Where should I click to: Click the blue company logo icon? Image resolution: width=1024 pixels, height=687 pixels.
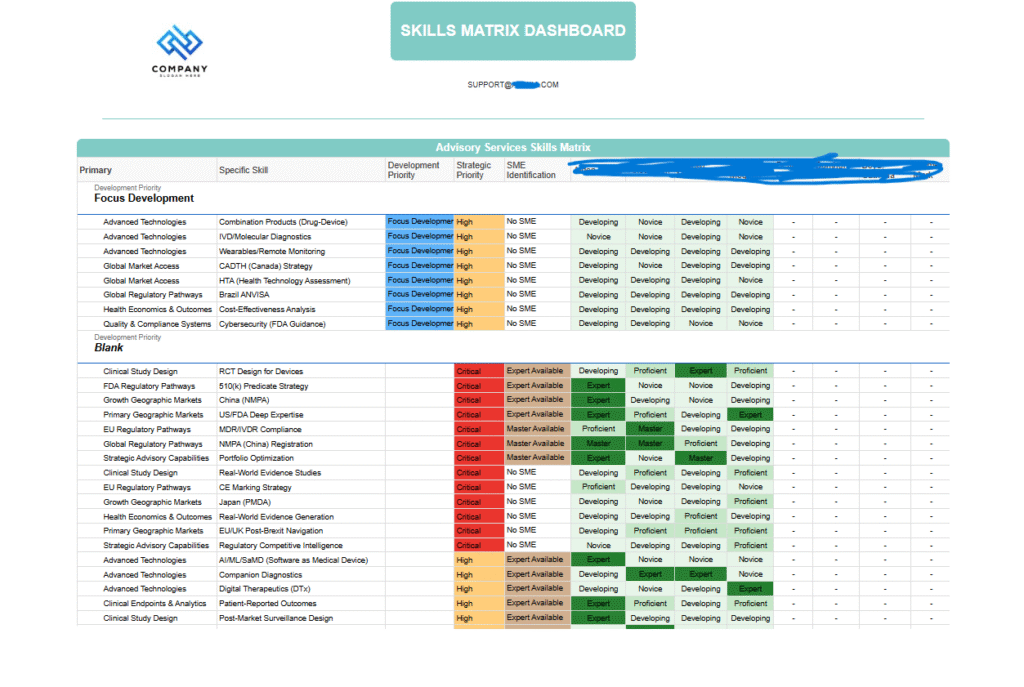pyautogui.click(x=180, y=42)
